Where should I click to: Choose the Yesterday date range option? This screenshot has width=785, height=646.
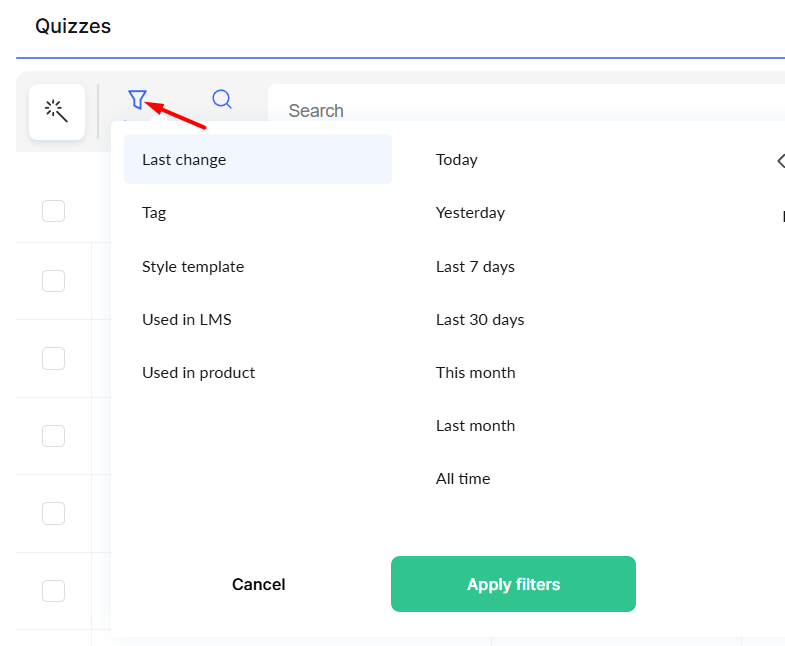click(x=470, y=212)
